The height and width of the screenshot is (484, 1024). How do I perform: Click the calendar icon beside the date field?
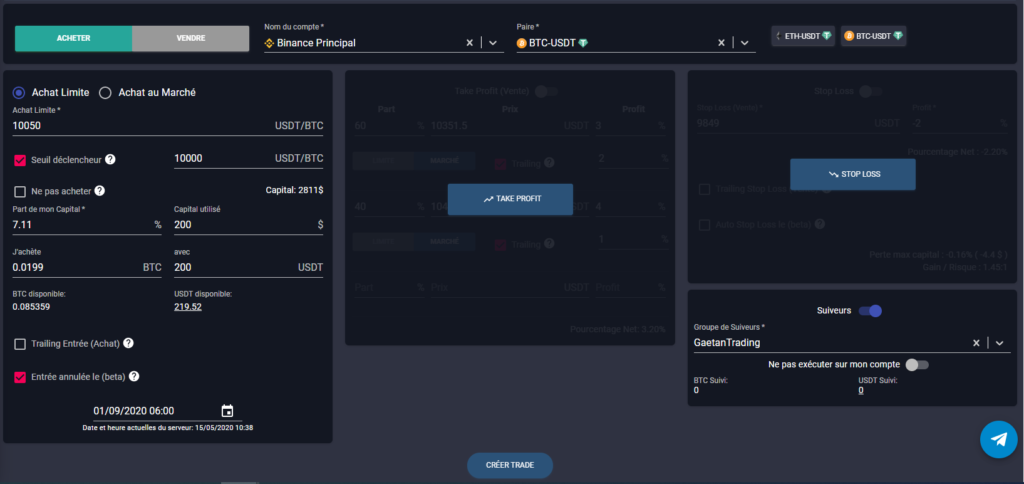coord(227,411)
